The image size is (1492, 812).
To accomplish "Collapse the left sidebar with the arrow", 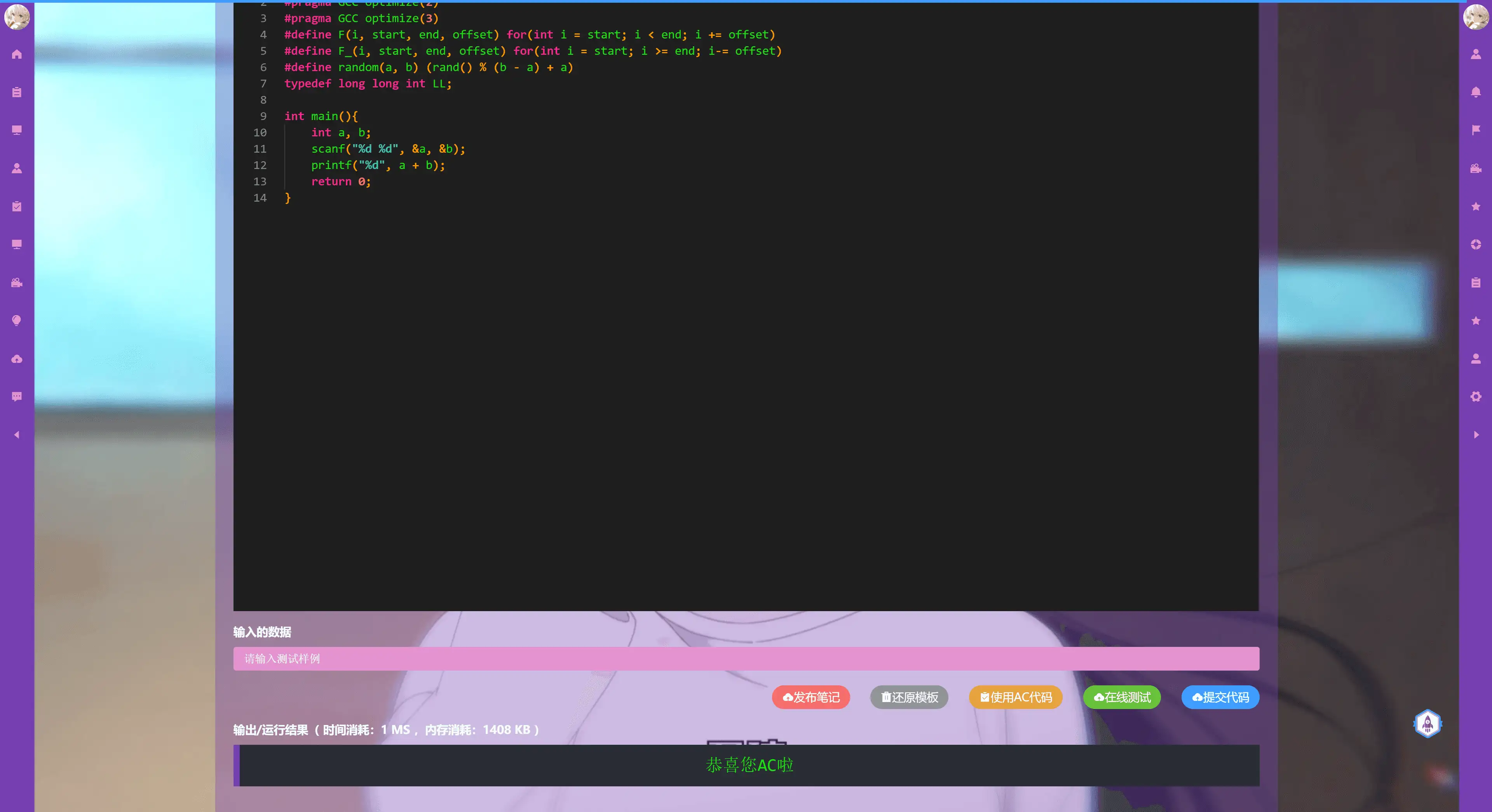I will [x=17, y=434].
